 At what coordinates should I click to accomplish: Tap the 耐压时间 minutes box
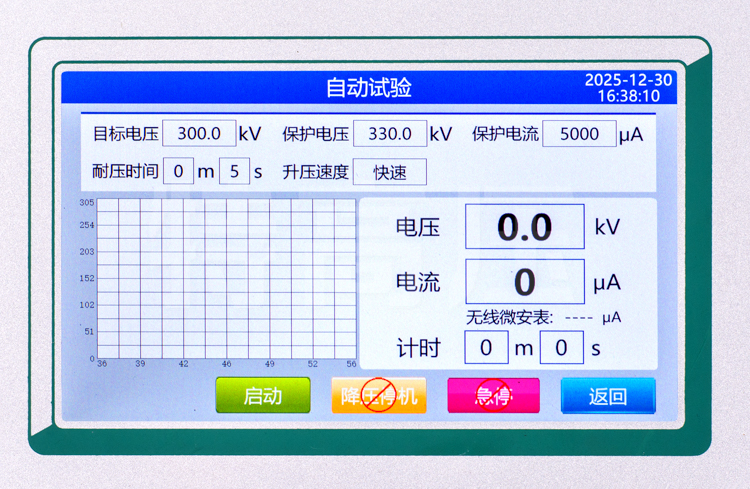[x=178, y=171]
